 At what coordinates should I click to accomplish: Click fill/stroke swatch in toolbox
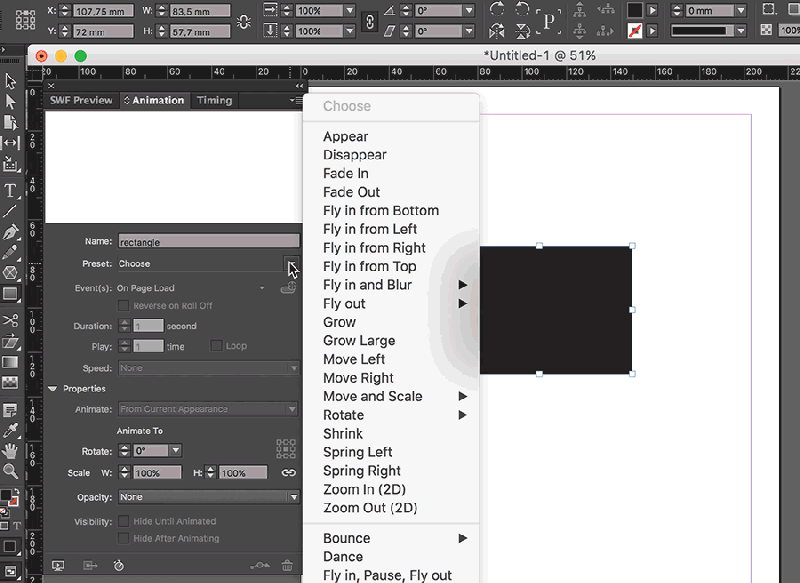(9, 498)
